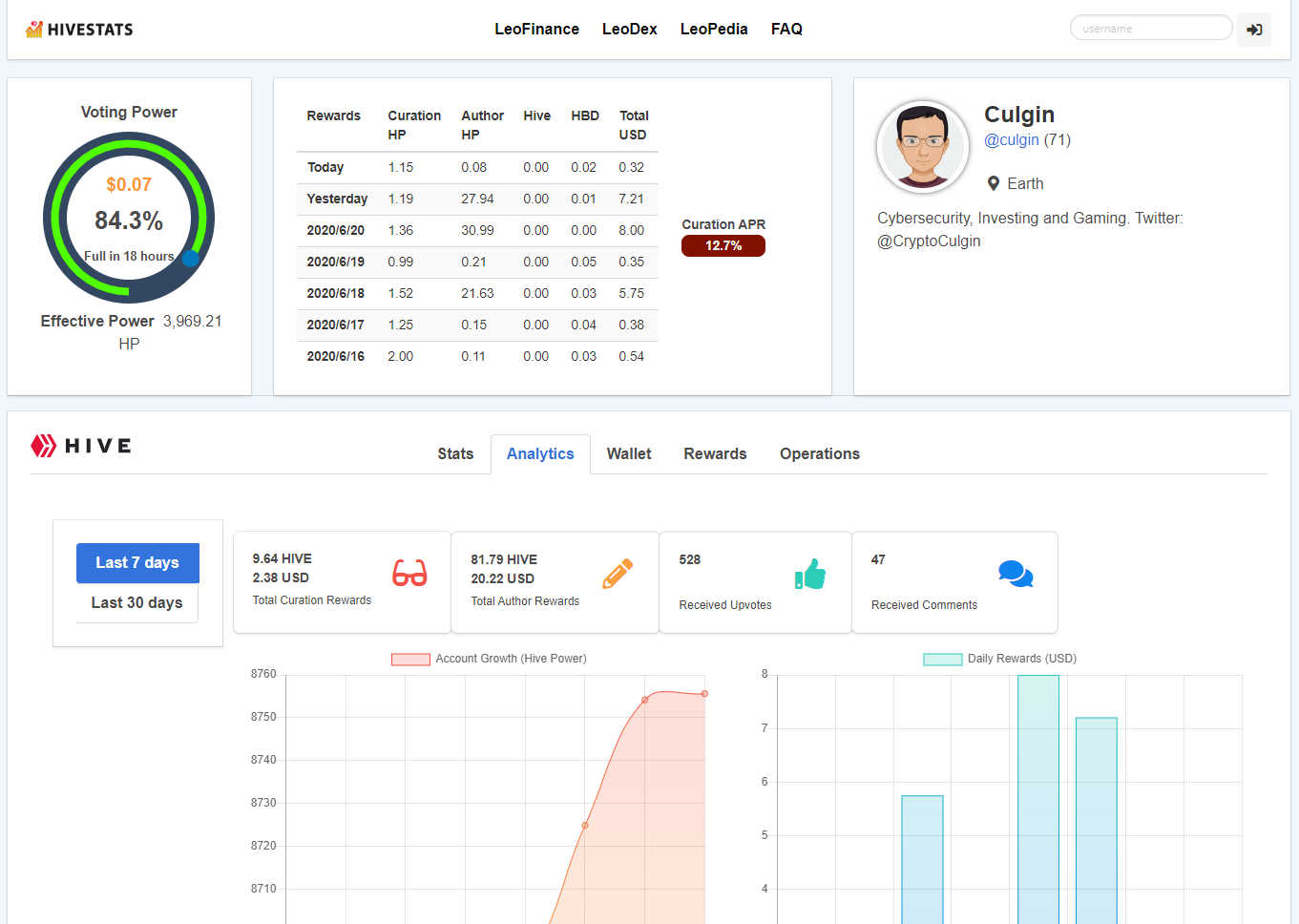Click the 27.94 author HP value
Screen dimensions: 1299x924
tap(477, 199)
